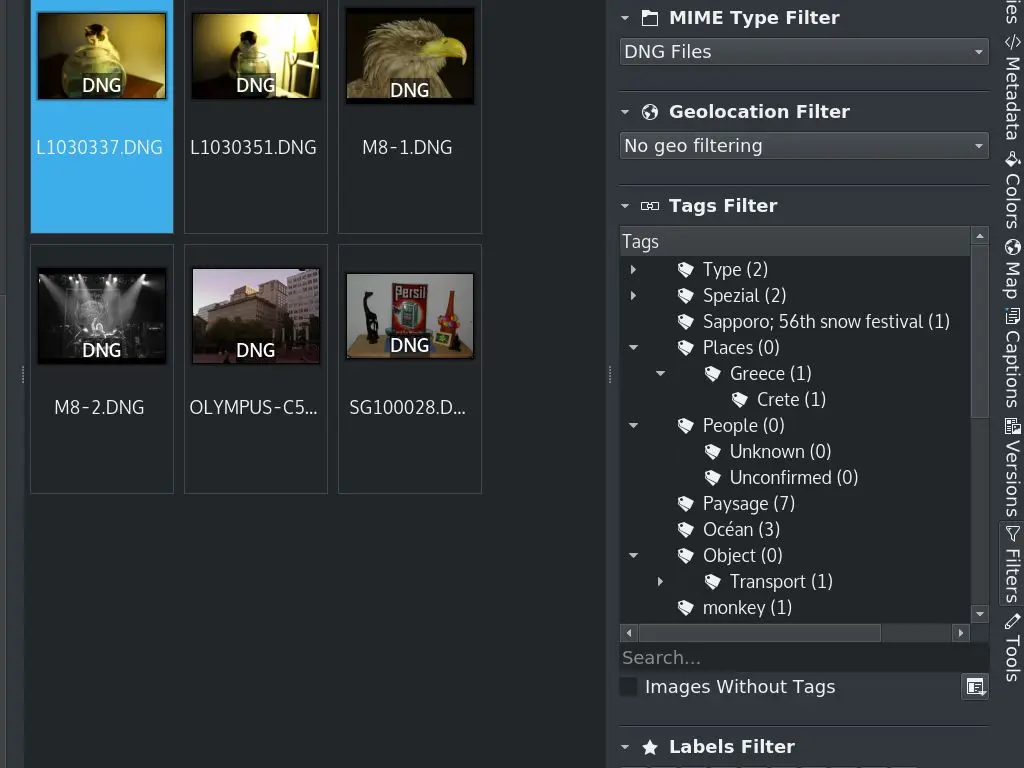Image resolution: width=1024 pixels, height=768 pixels.
Task: Open tag matching options beside Images Without Tags
Action: point(975,687)
